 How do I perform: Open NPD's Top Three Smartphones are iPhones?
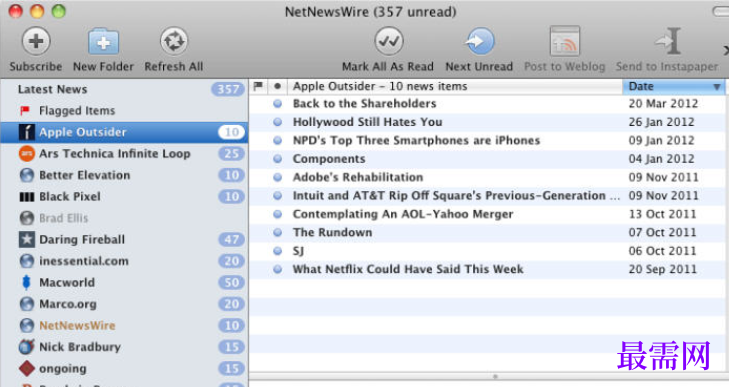tap(416, 140)
